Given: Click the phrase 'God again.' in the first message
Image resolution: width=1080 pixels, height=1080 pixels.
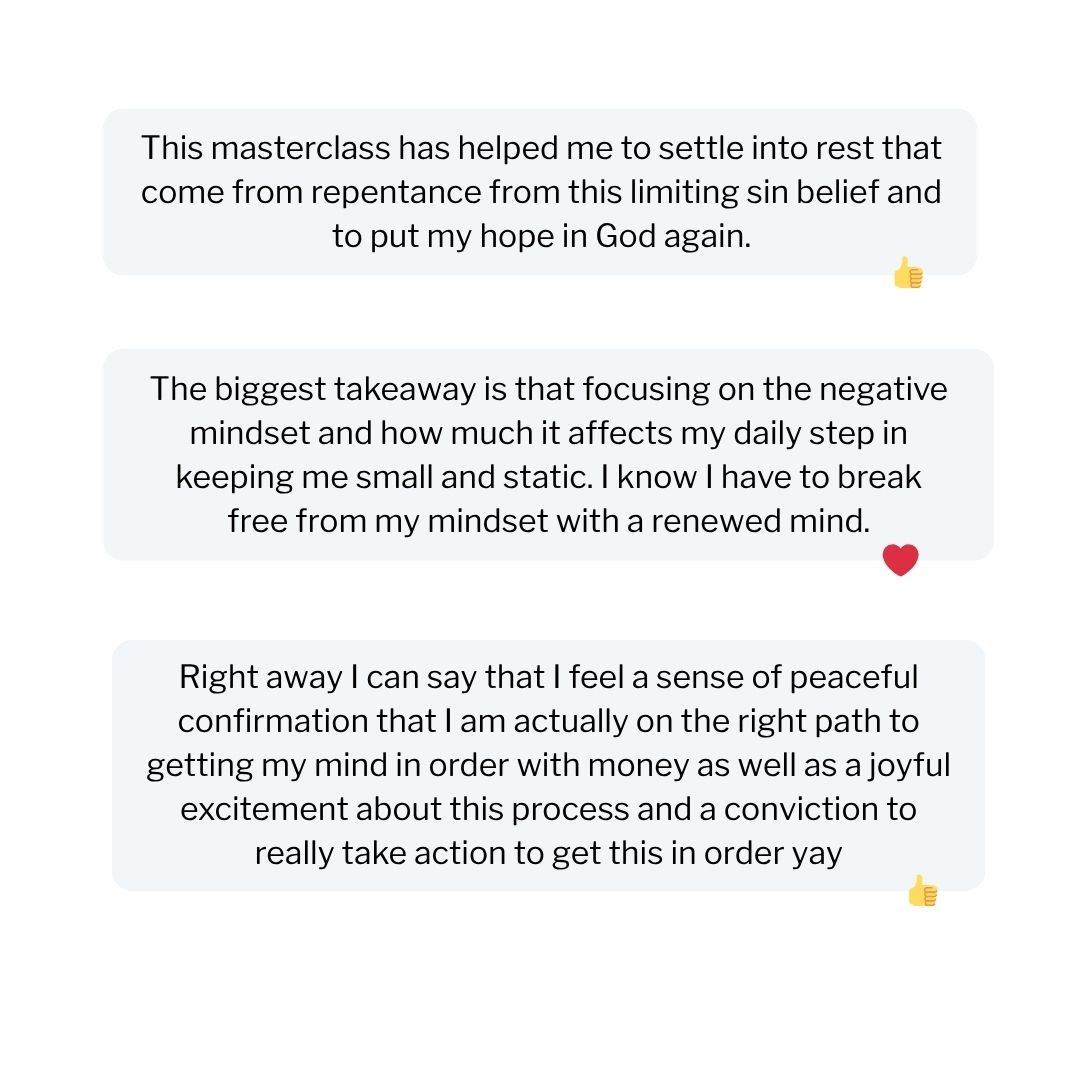Looking at the screenshot, I should coord(673,237).
